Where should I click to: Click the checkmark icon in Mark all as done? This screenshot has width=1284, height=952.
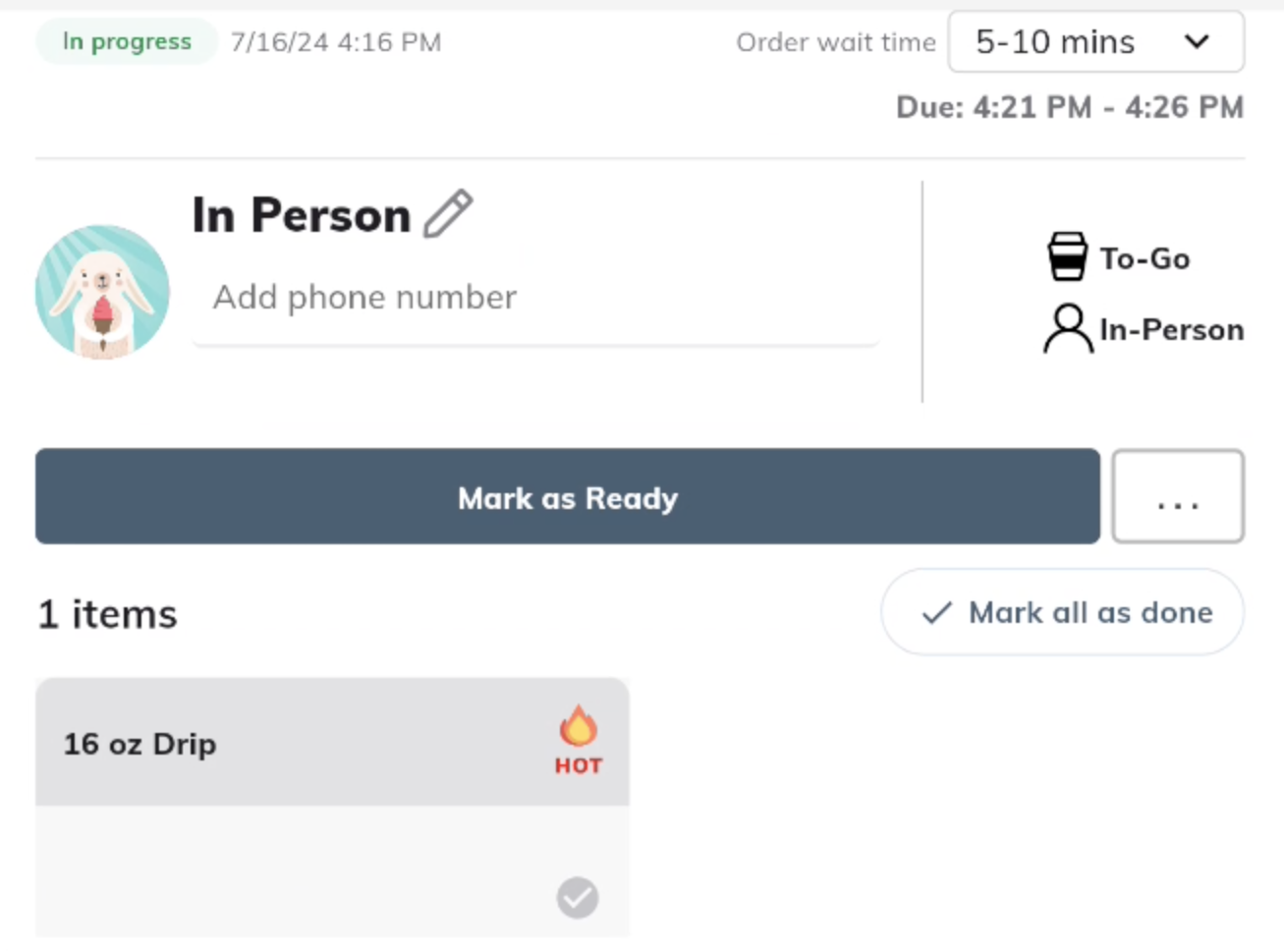(x=936, y=613)
